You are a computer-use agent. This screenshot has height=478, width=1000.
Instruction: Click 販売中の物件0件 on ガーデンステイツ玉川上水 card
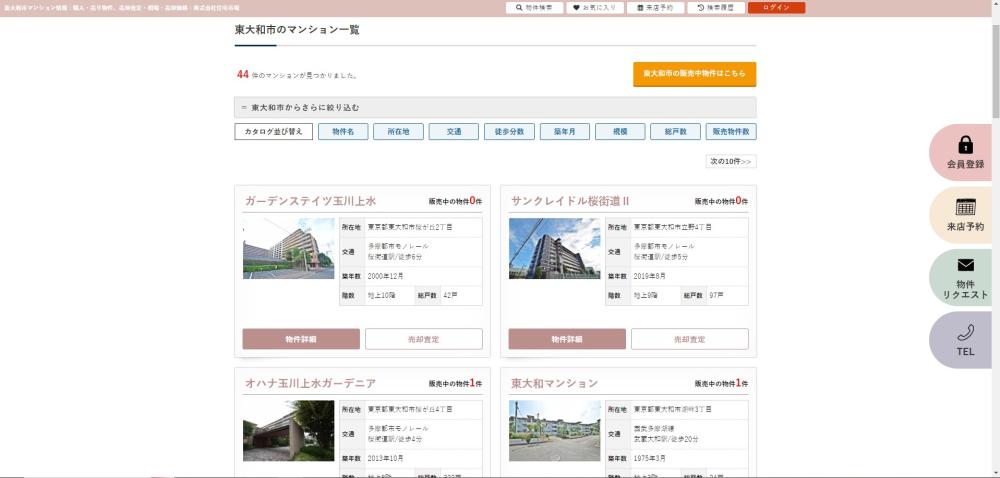click(x=455, y=201)
